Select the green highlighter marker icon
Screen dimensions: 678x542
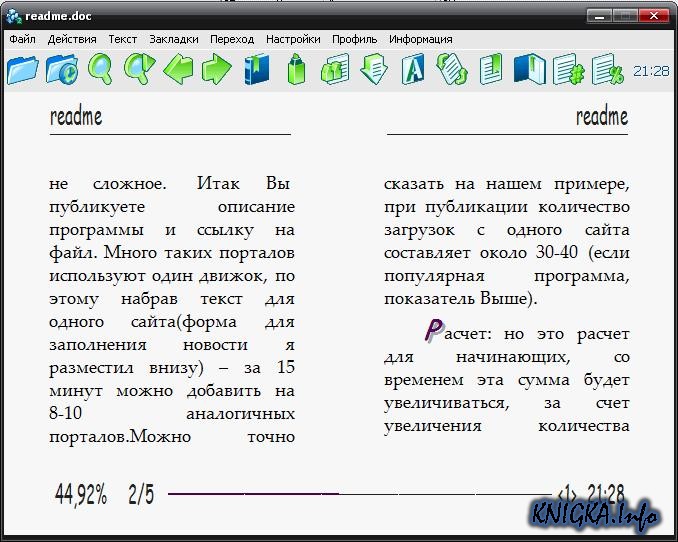pos(296,69)
